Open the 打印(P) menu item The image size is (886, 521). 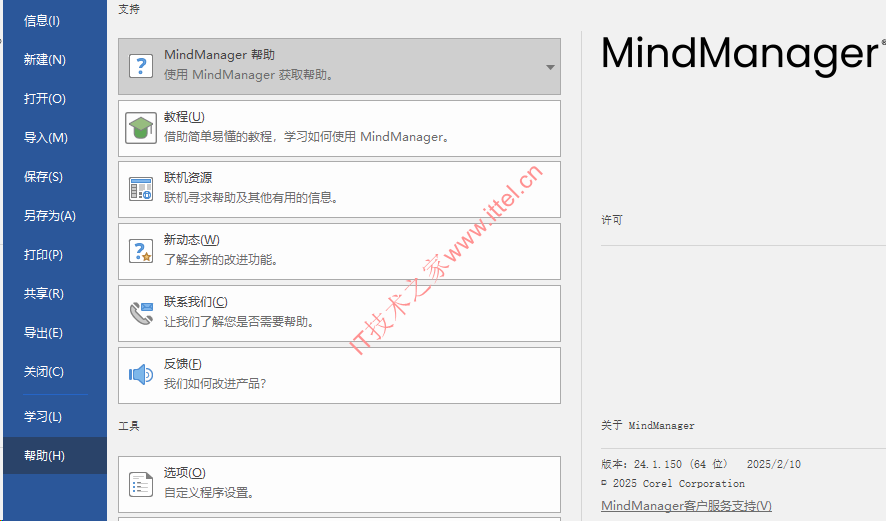(x=43, y=255)
